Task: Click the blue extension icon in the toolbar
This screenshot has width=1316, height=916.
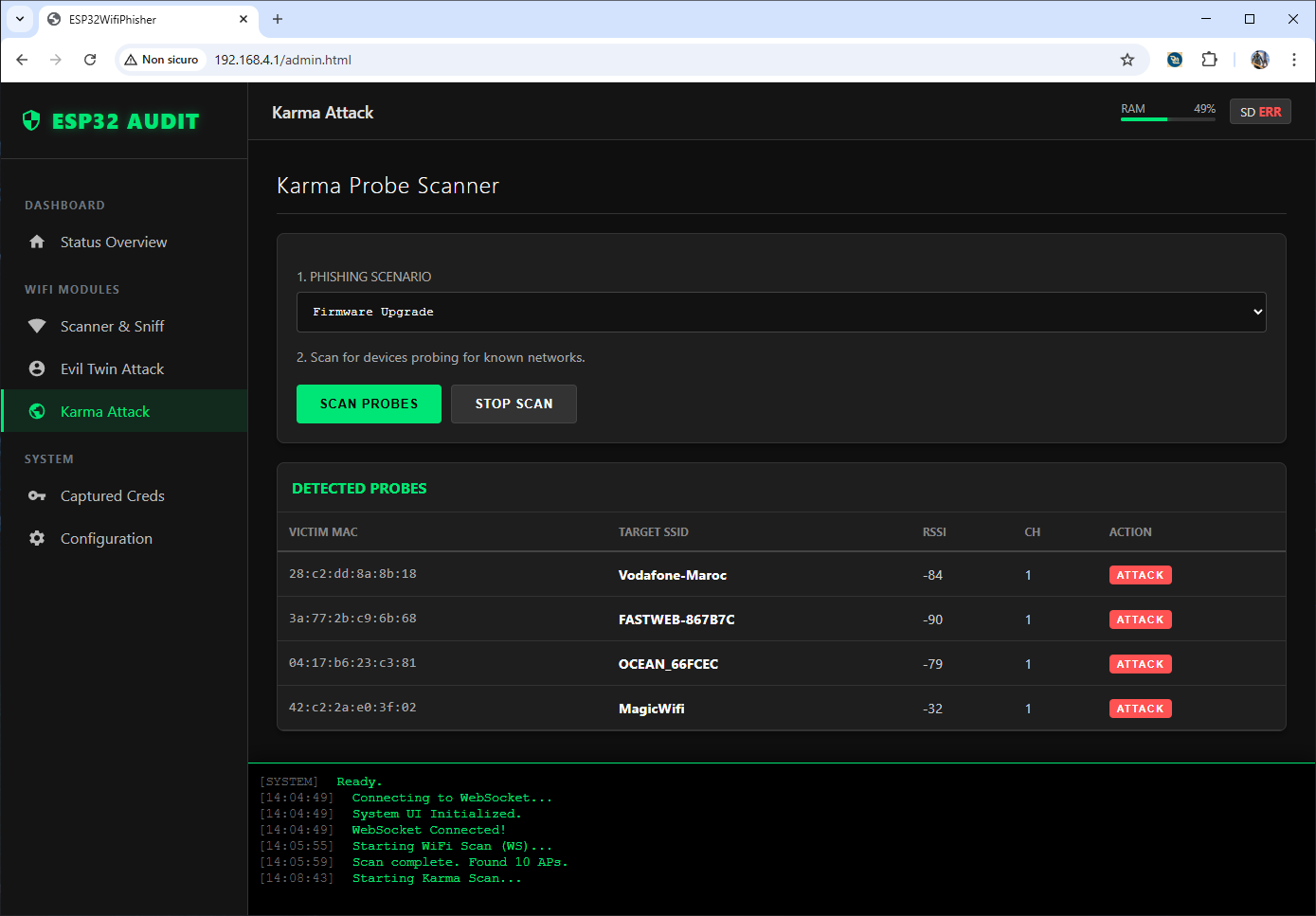Action: (x=1175, y=60)
